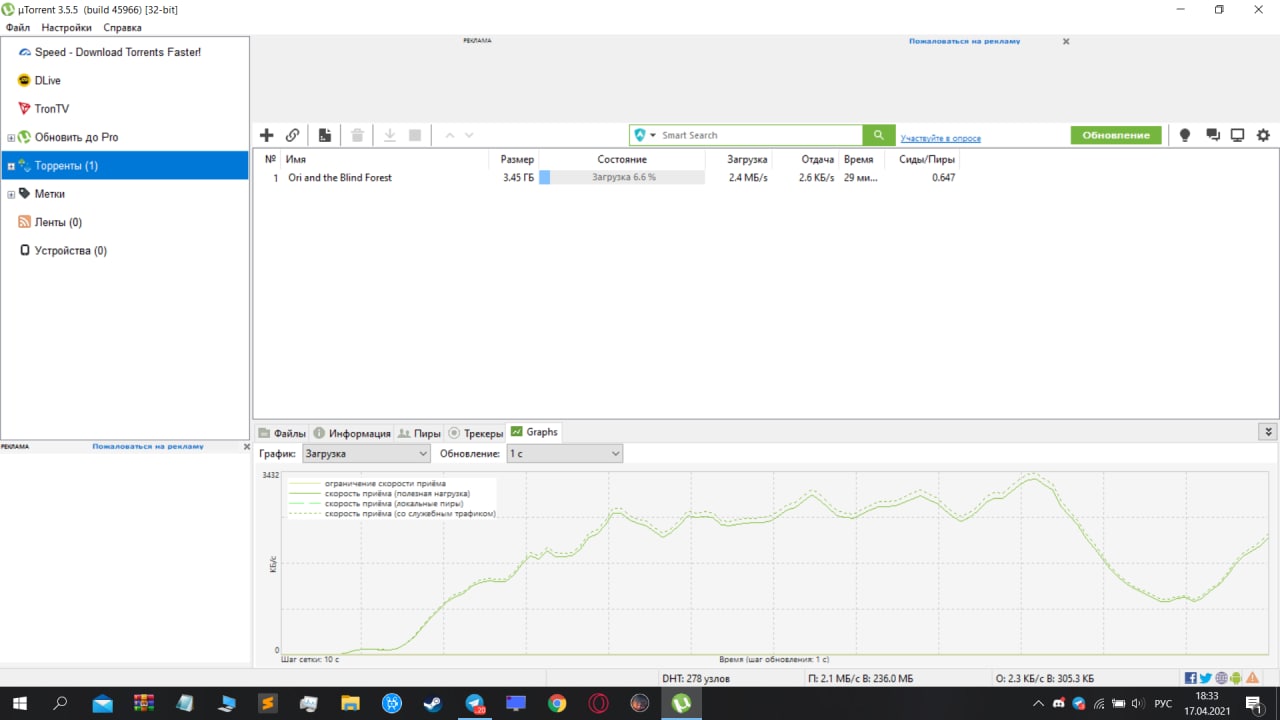
Task: Click sidebar Пожаловаться на рекламу link
Action: tap(148, 446)
